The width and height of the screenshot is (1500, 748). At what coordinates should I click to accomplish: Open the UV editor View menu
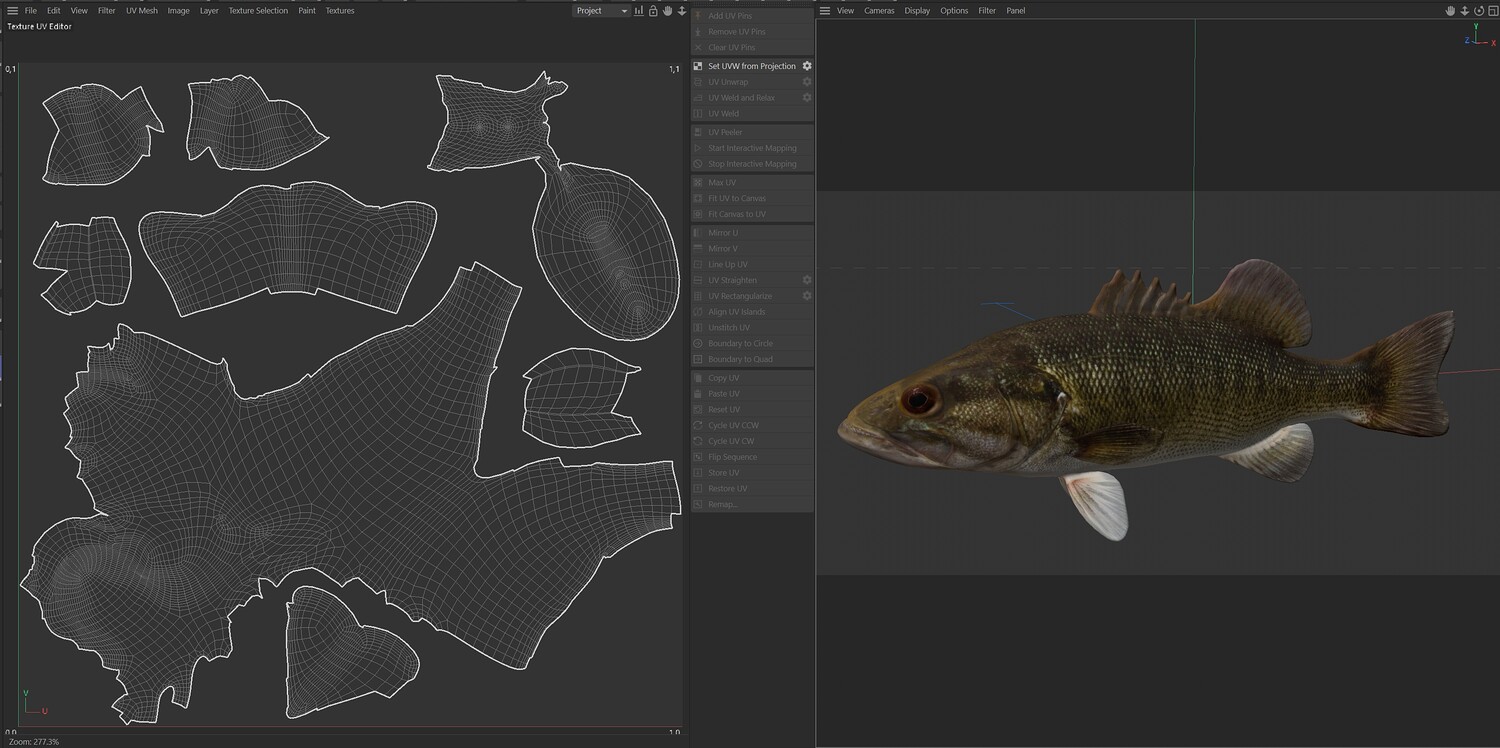click(x=79, y=11)
